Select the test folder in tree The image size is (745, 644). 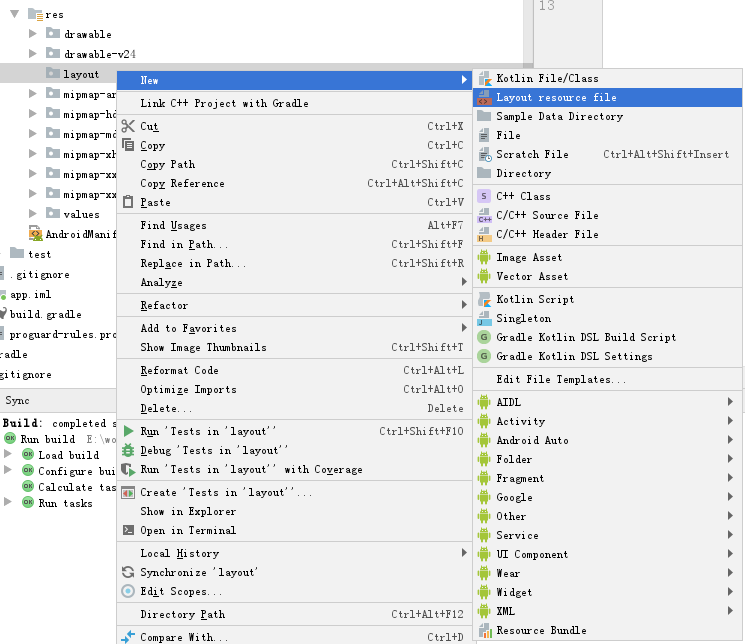tap(39, 254)
